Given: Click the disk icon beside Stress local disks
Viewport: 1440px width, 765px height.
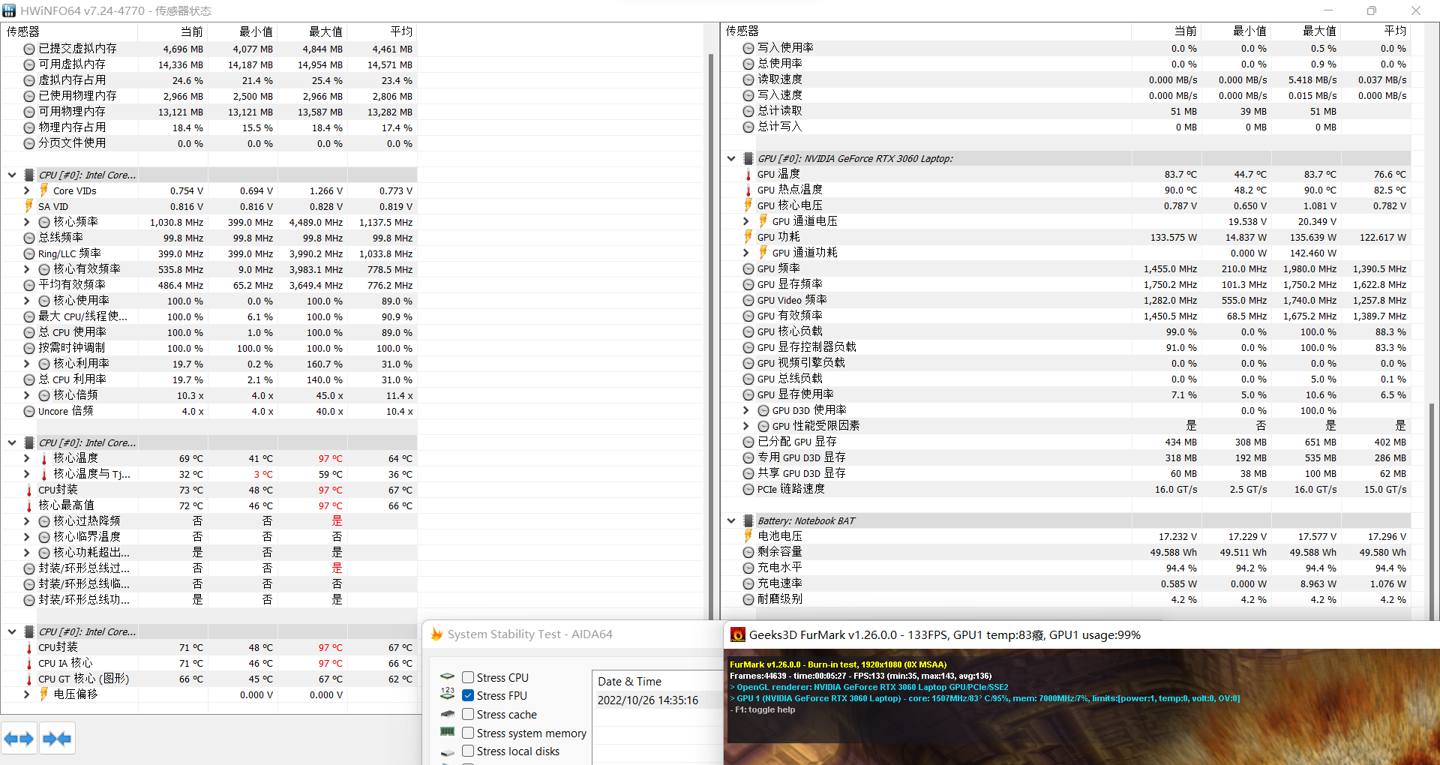Looking at the screenshot, I should tap(447, 751).
